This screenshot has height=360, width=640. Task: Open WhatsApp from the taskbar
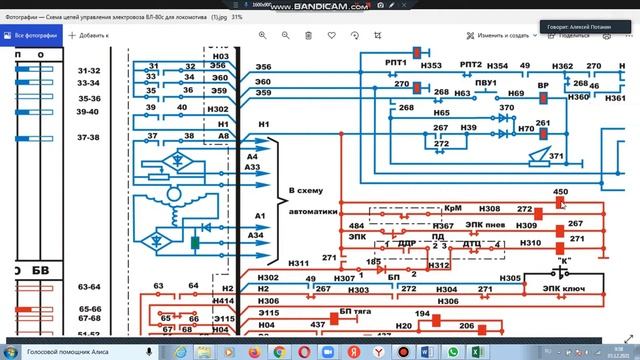[x=453, y=352]
